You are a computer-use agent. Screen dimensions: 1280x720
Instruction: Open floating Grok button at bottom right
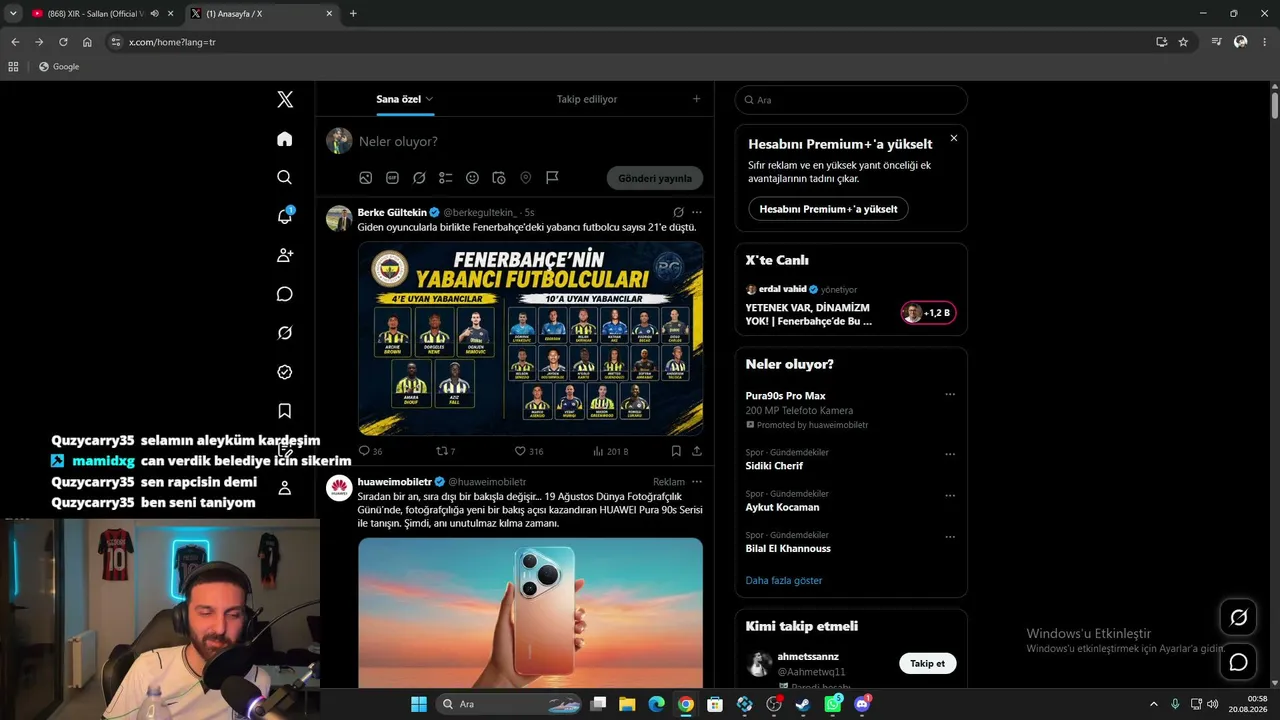pyautogui.click(x=1238, y=618)
